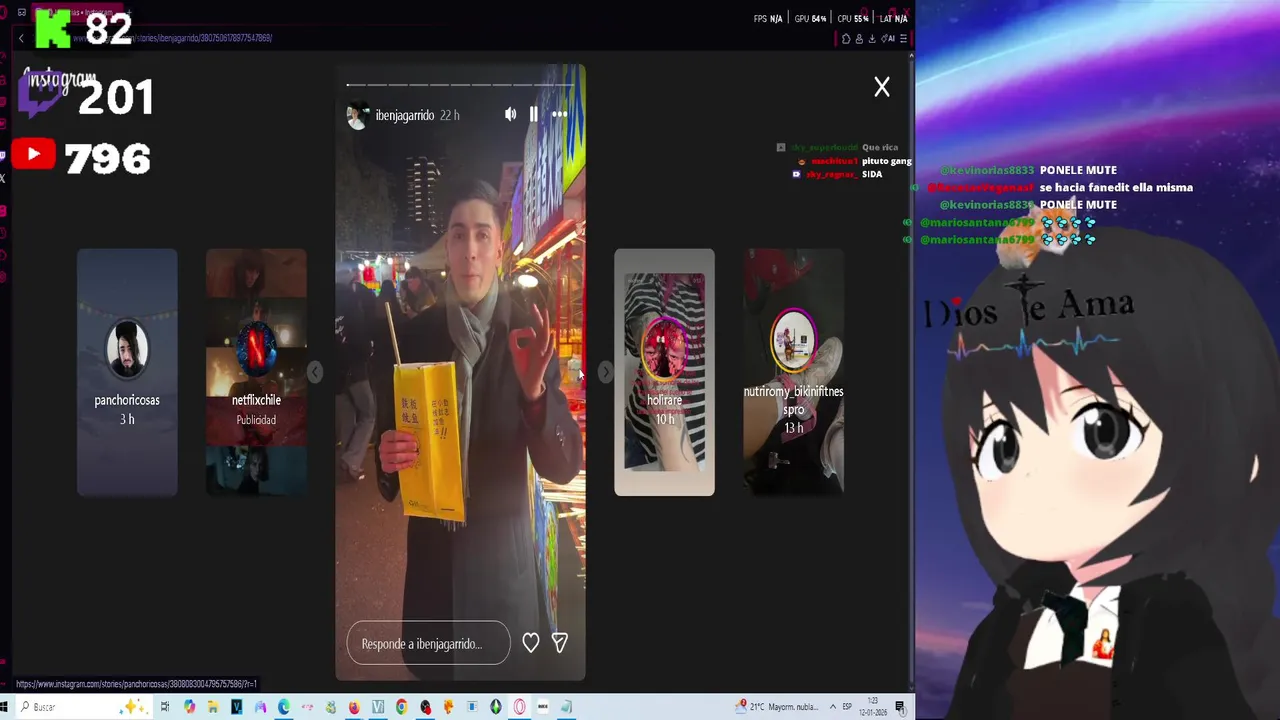Go to the previous story arrow
Screen dimensions: 1280x720
(x=315, y=372)
